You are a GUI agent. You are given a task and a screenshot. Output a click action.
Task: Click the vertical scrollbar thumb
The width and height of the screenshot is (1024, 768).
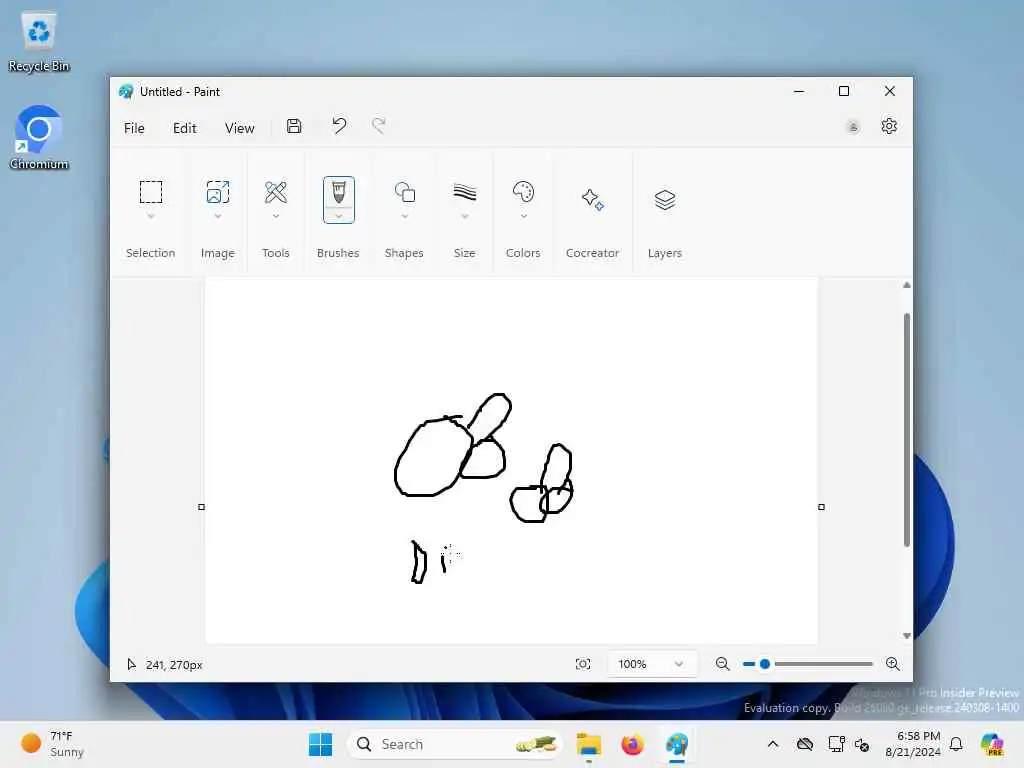coord(906,430)
